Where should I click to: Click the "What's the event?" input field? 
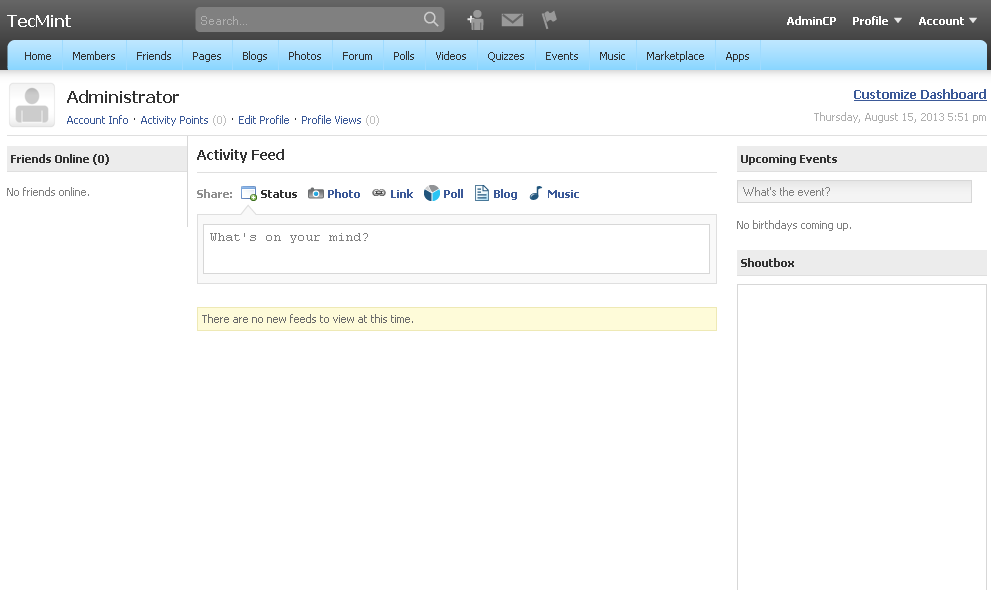pos(854,192)
